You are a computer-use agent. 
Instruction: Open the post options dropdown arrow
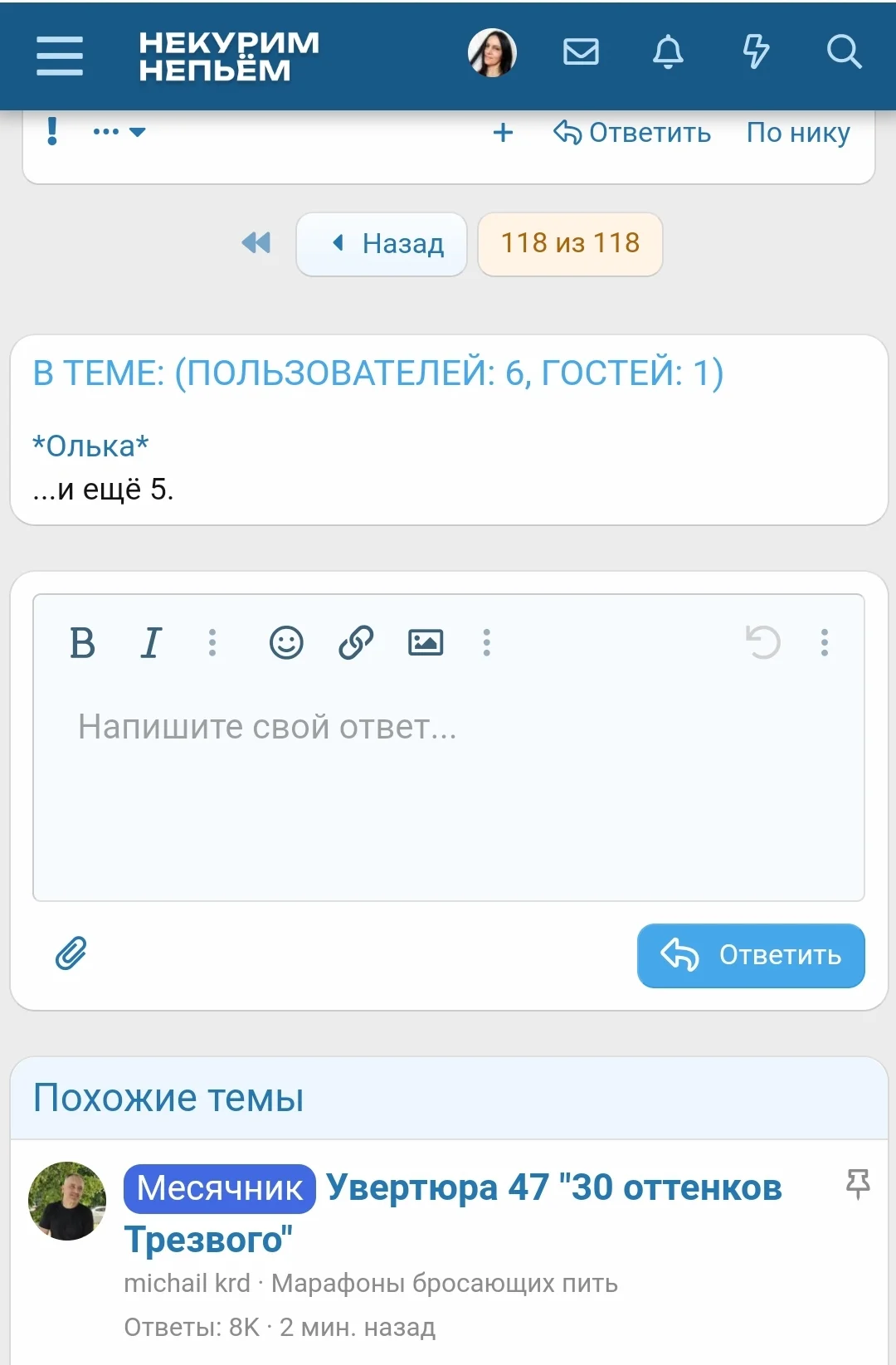[x=138, y=131]
